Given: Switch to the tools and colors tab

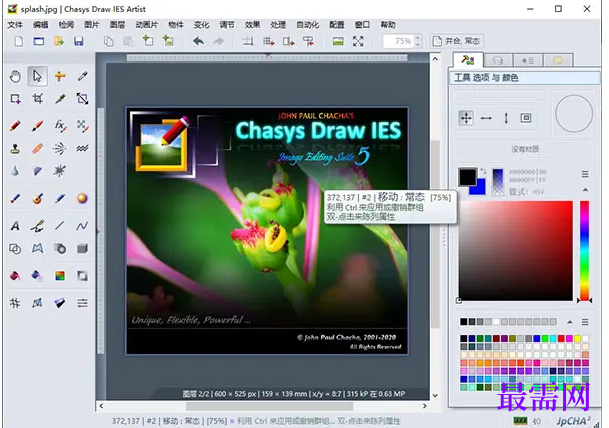Looking at the screenshot, I should [468, 60].
